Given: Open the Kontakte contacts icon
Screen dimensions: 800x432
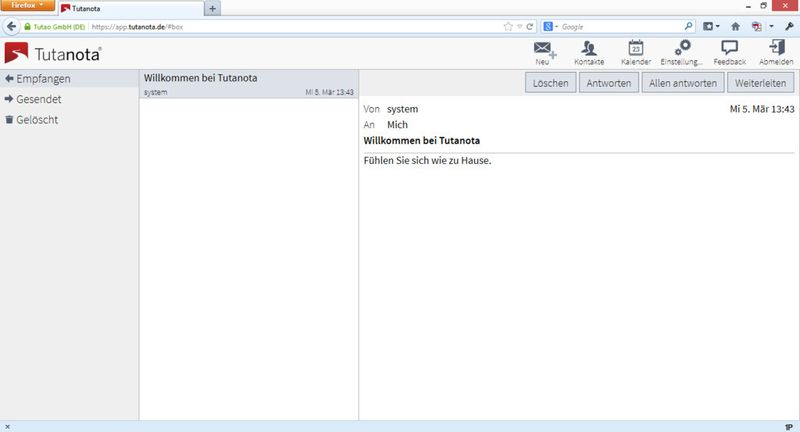Looking at the screenshot, I should click(589, 53).
